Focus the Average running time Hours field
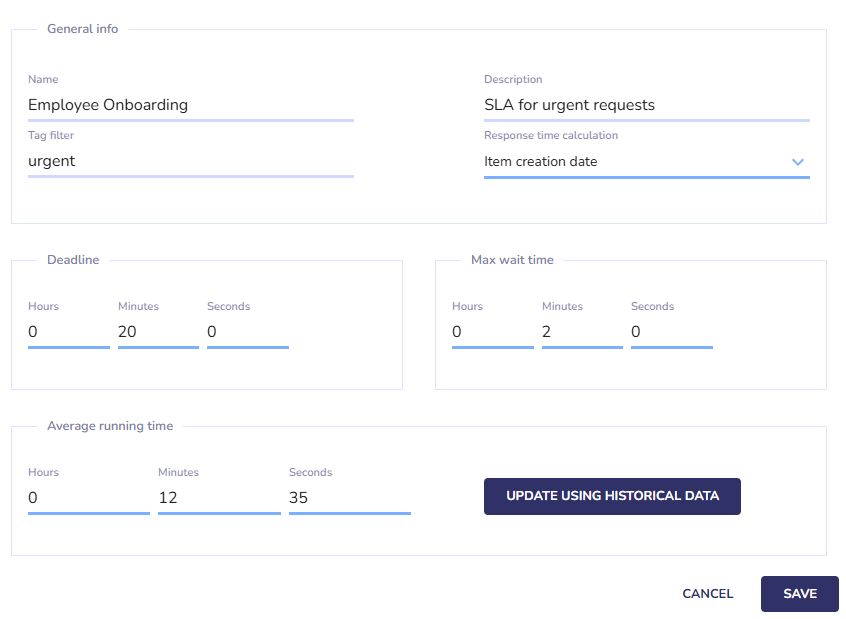Screen dimensions: 846x619 [x=88, y=498]
